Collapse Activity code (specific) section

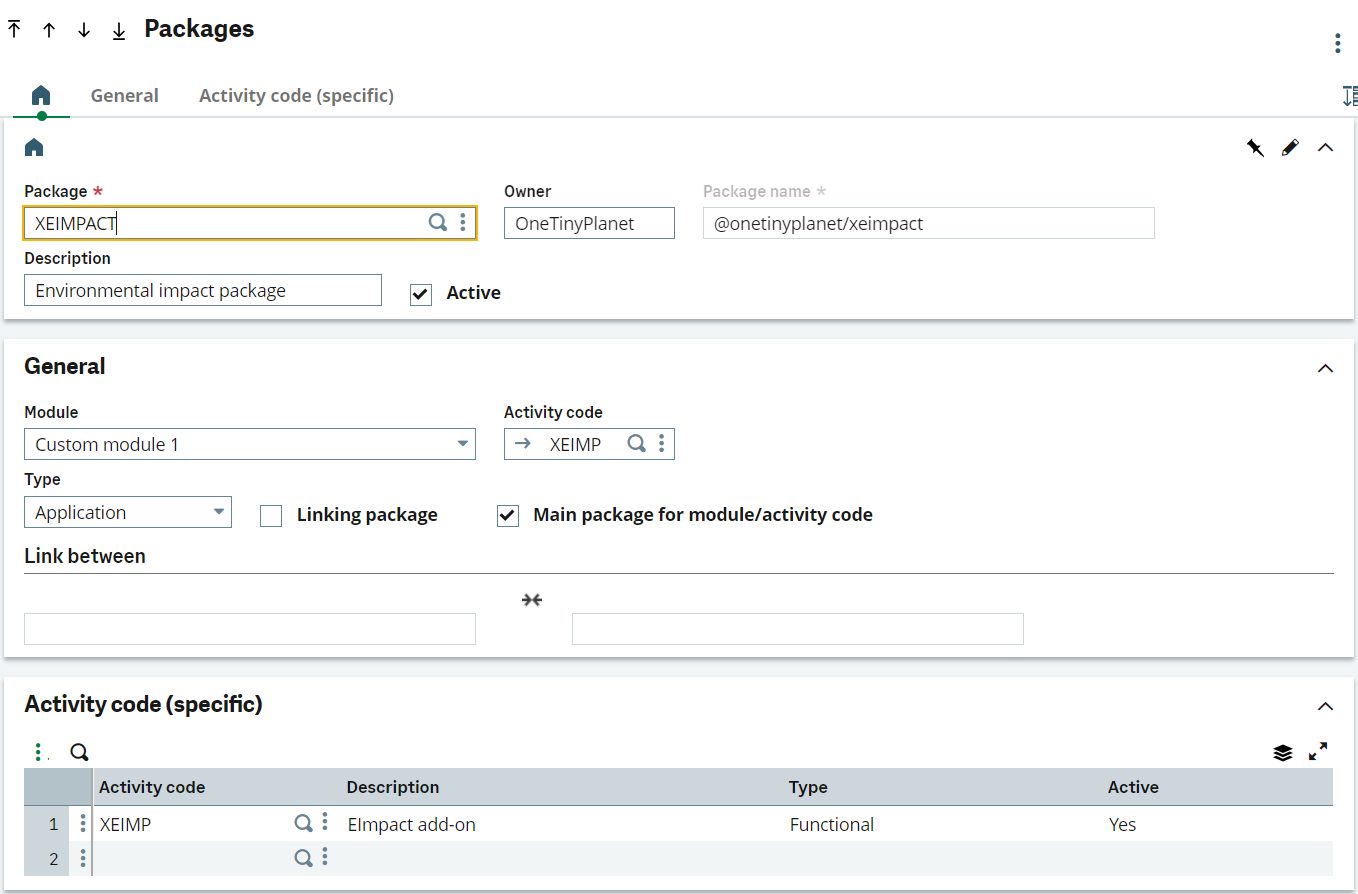pos(1326,707)
